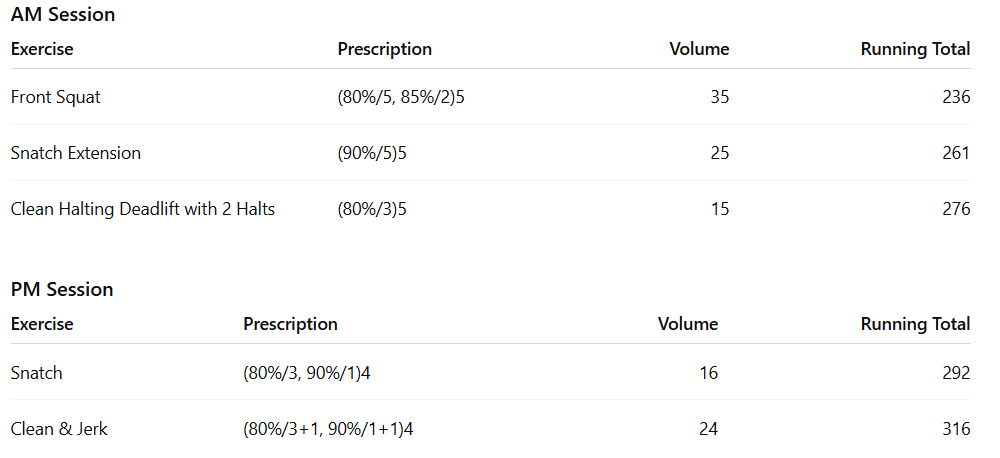Click the Clean Halting Deadlift with 2 Halts row
The image size is (1000, 458).
143,209
